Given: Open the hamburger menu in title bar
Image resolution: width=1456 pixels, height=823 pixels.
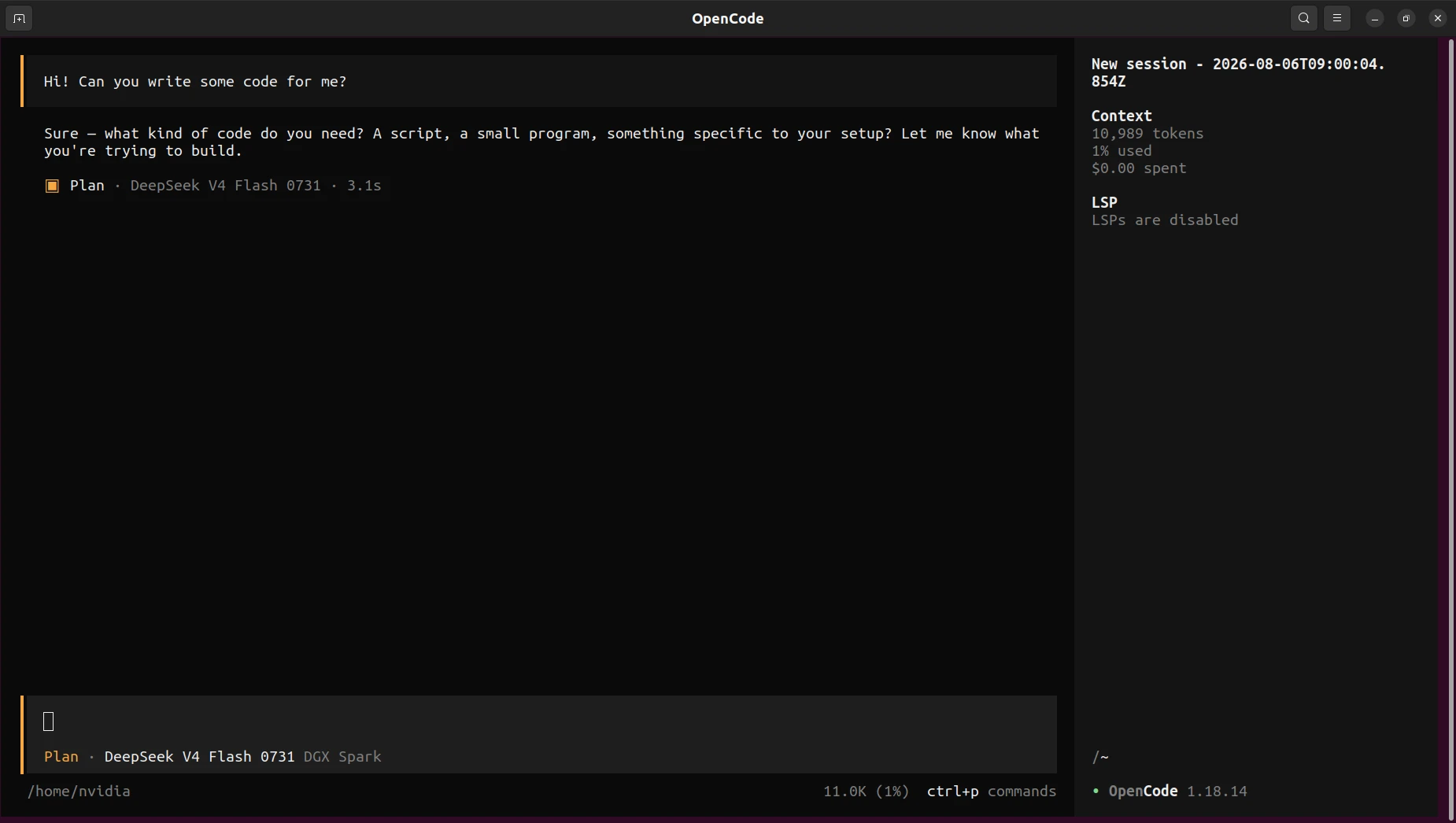Looking at the screenshot, I should 1337,18.
